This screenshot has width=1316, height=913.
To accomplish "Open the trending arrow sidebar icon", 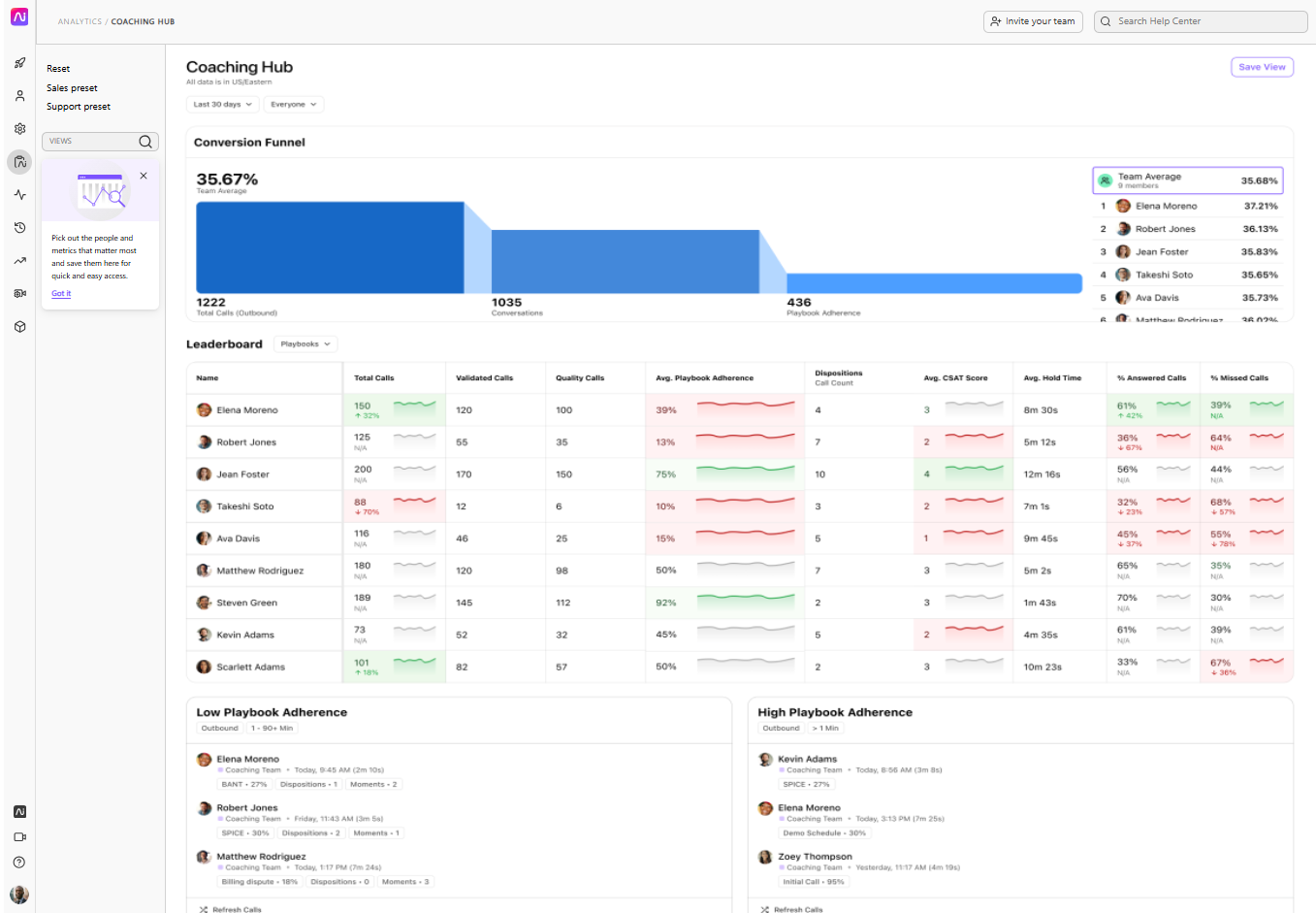I will [19, 261].
